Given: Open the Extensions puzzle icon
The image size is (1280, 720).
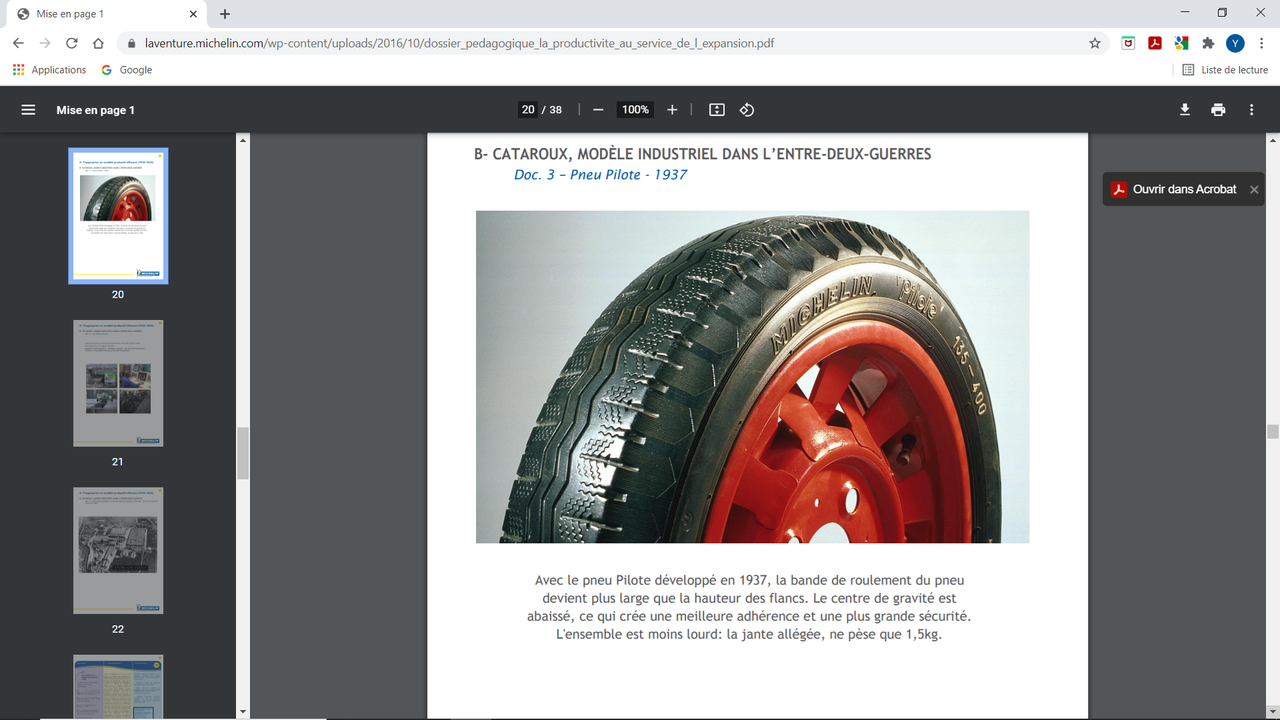Looking at the screenshot, I should (x=1208, y=43).
